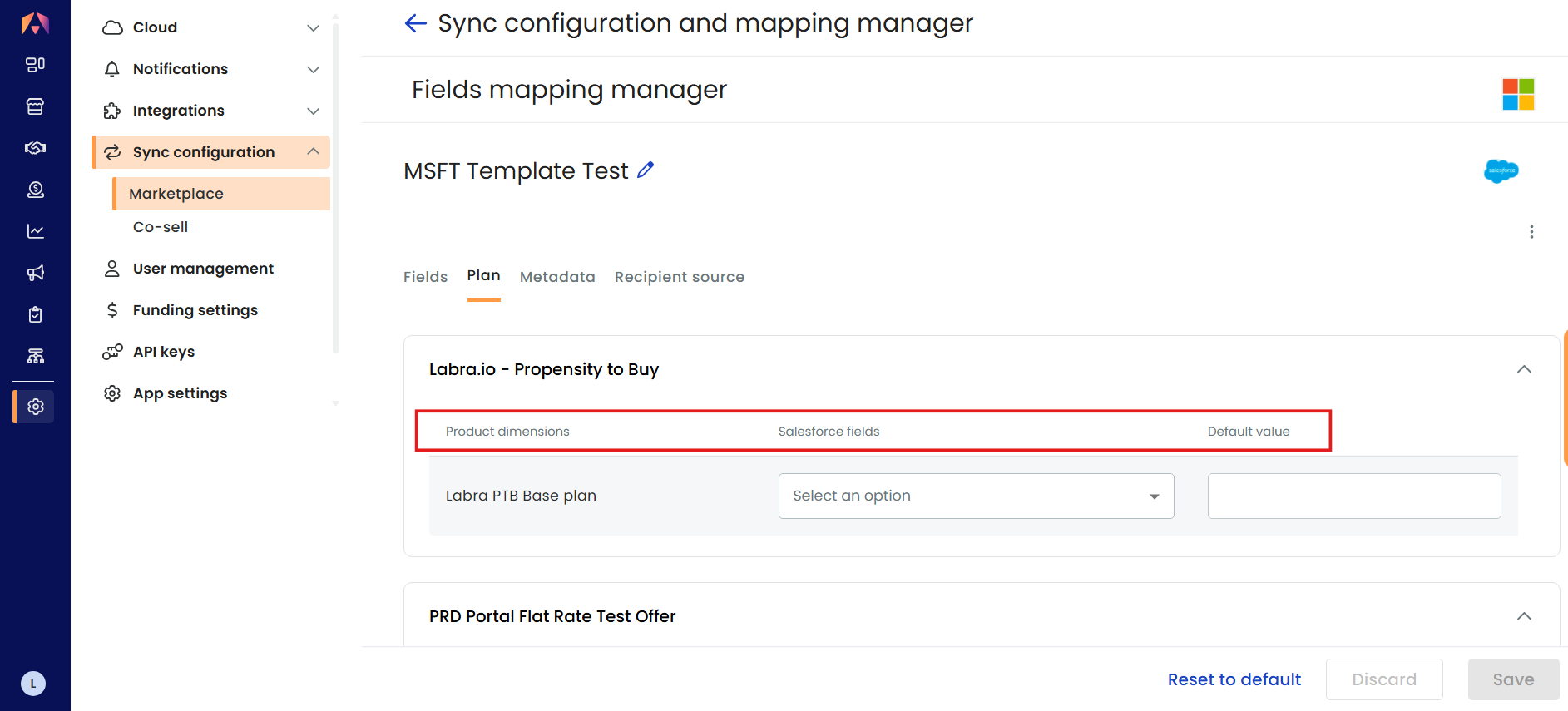Click the Cloud menu label
Screen dimensions: 1568x711
tap(155, 27)
